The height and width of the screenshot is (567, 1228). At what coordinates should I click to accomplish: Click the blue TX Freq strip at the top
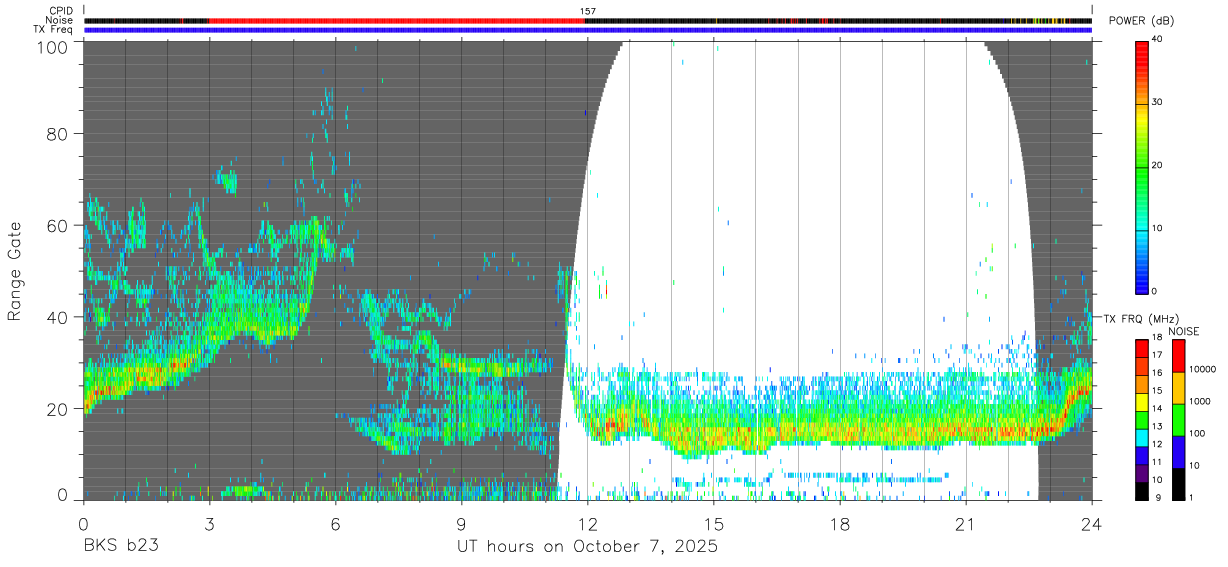tap(588, 30)
